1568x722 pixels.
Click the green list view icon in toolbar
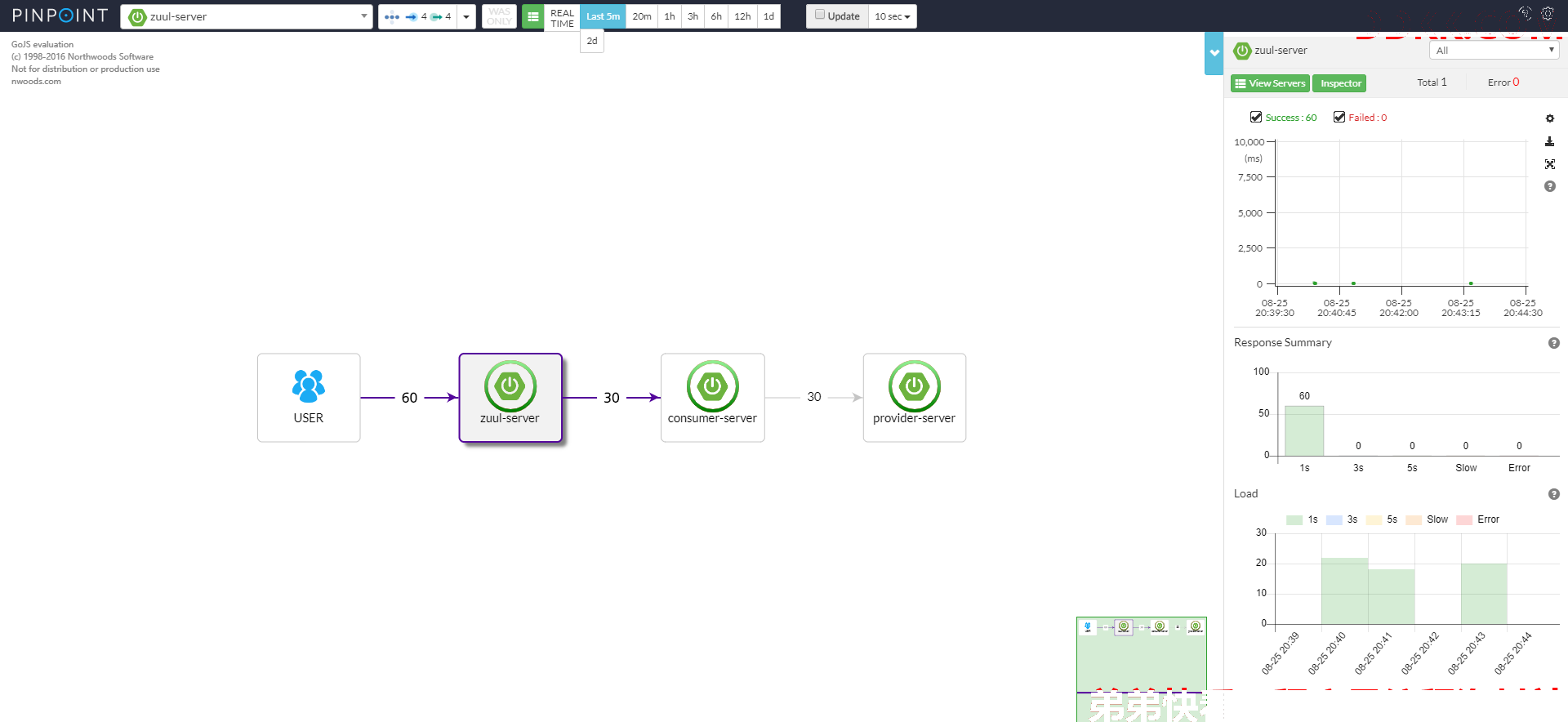coord(532,16)
